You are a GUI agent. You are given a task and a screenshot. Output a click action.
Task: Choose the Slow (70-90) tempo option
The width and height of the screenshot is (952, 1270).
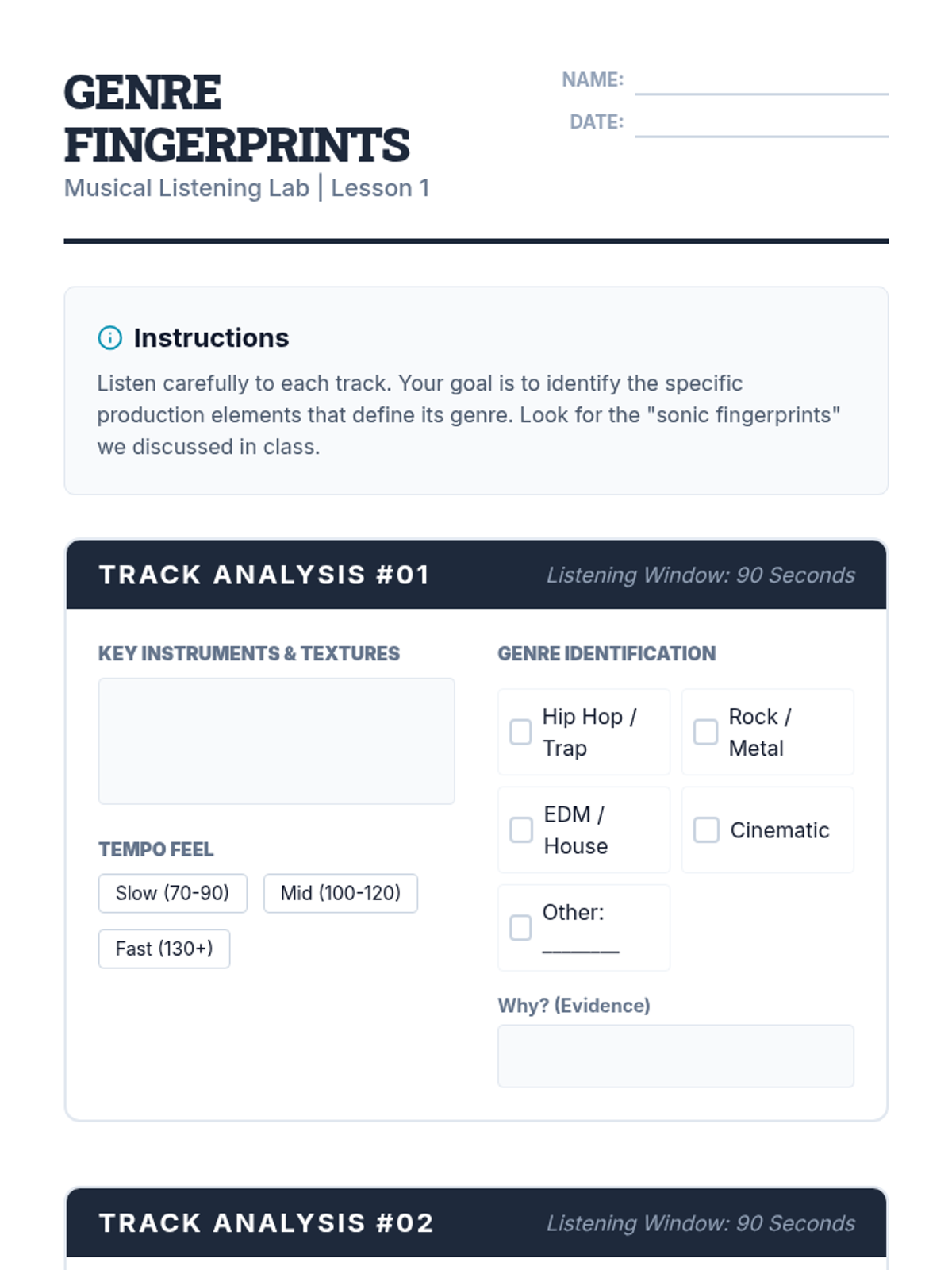point(172,894)
